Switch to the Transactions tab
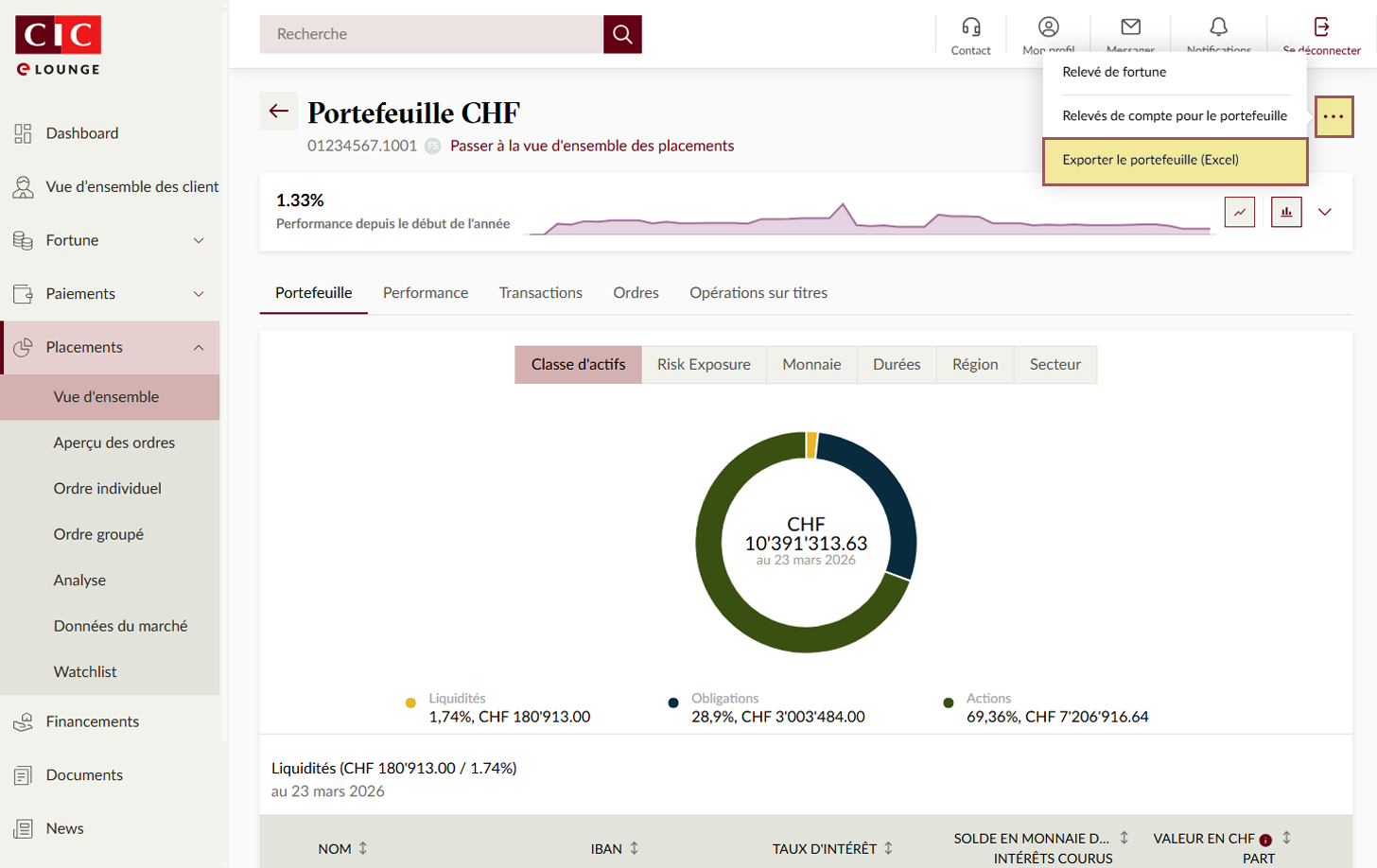1377x868 pixels. click(x=540, y=293)
